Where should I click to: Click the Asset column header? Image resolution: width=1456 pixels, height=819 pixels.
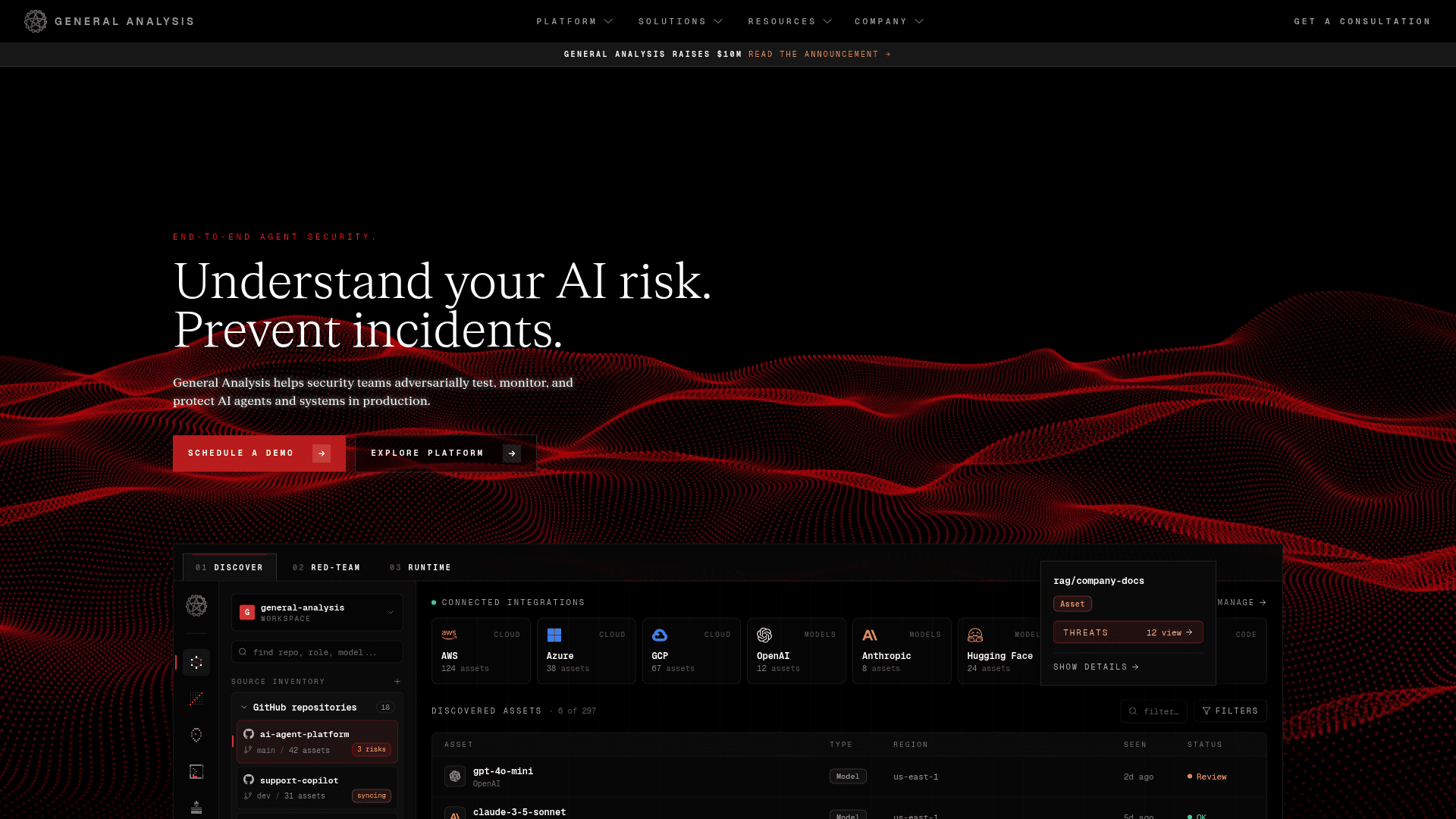459,745
